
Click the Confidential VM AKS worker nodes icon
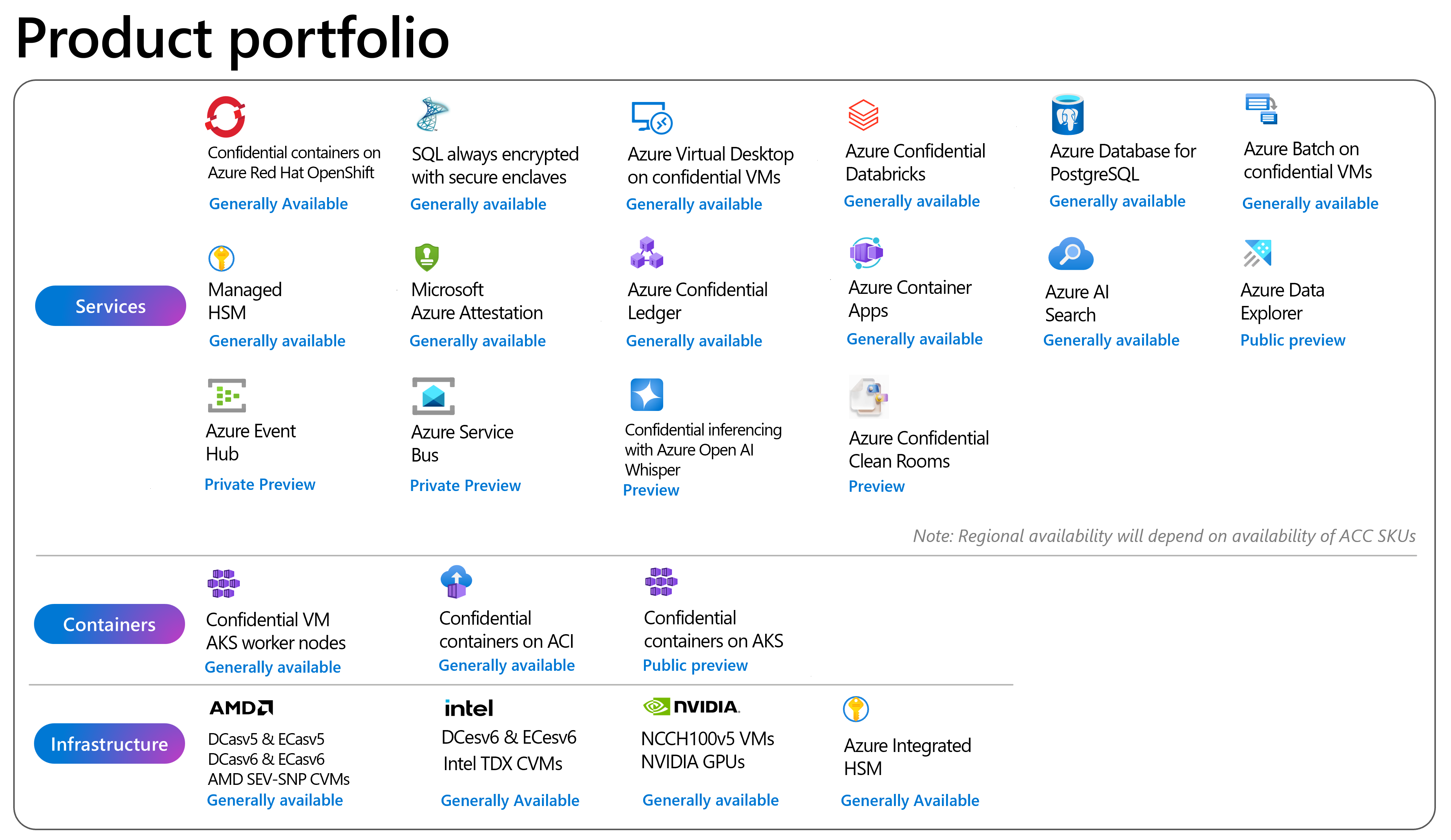[224, 584]
